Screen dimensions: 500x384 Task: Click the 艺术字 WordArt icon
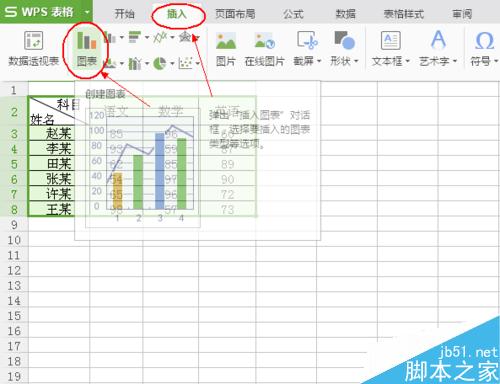438,40
